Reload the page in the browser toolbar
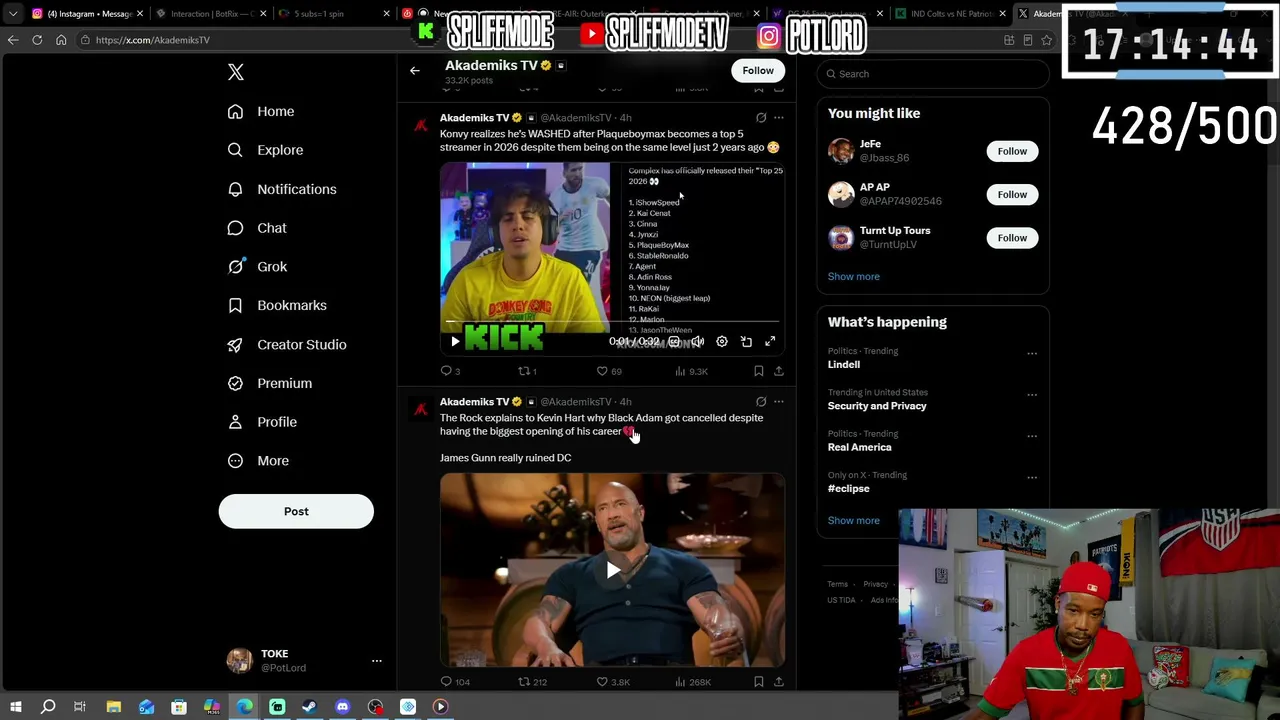 click(37, 40)
